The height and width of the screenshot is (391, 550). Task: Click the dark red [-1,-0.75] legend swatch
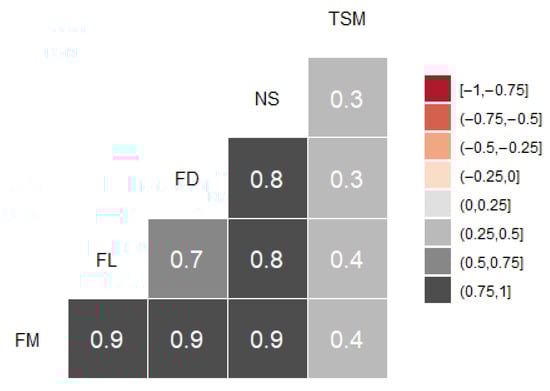(x=437, y=88)
